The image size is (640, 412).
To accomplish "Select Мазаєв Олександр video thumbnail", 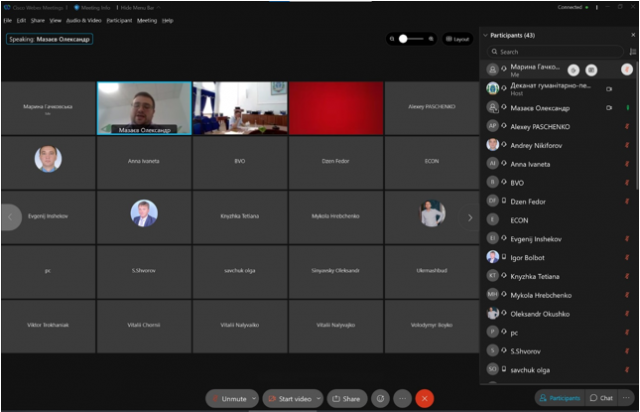I will 144,108.
